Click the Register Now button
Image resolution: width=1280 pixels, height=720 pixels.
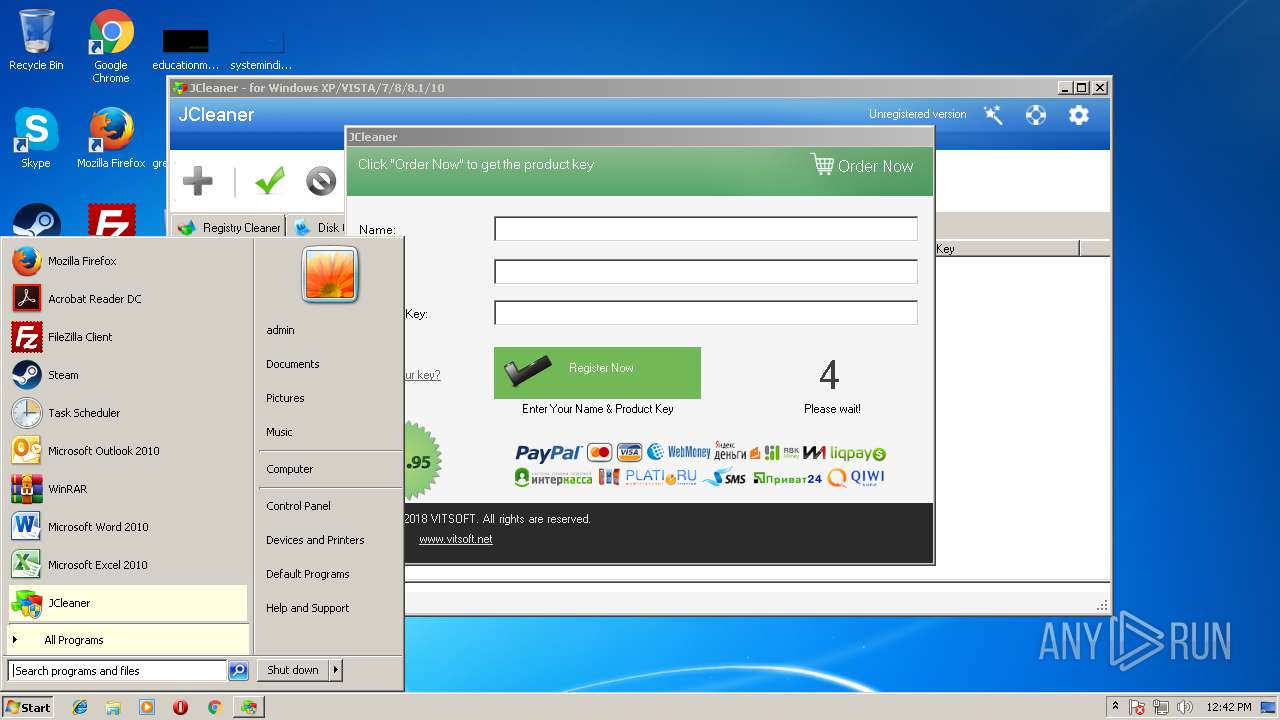597,373
